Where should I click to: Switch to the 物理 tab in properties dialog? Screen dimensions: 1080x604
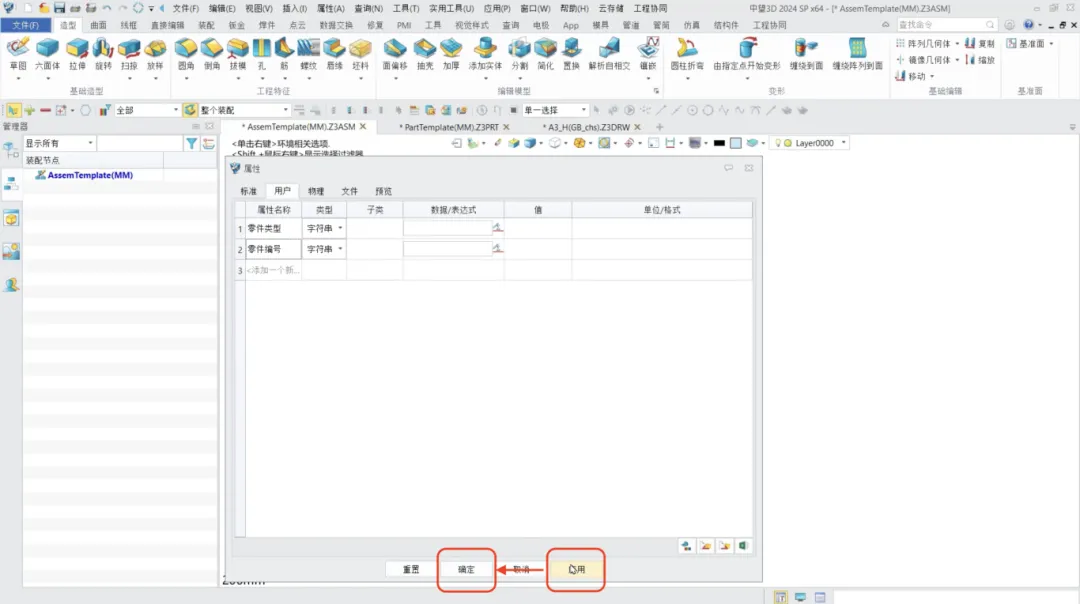click(x=316, y=191)
